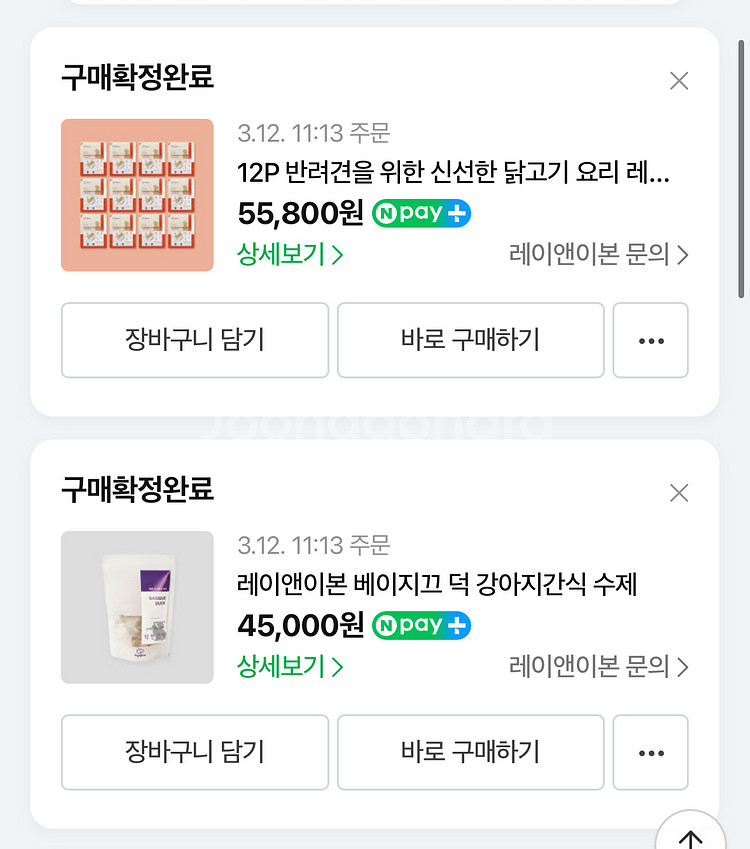Open the 레이앤이본 베이지끄 덕 강아지간식 product title
The image size is (750, 849).
(x=437, y=584)
